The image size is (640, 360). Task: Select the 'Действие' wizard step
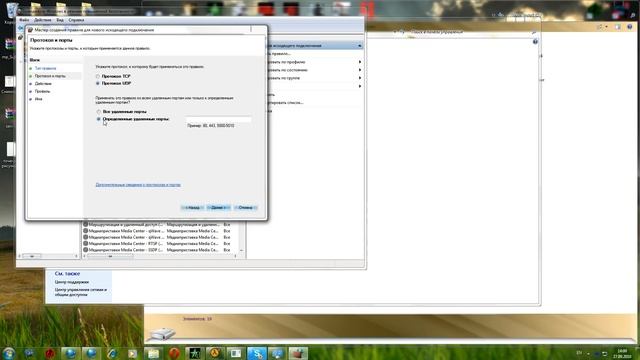click(43, 84)
